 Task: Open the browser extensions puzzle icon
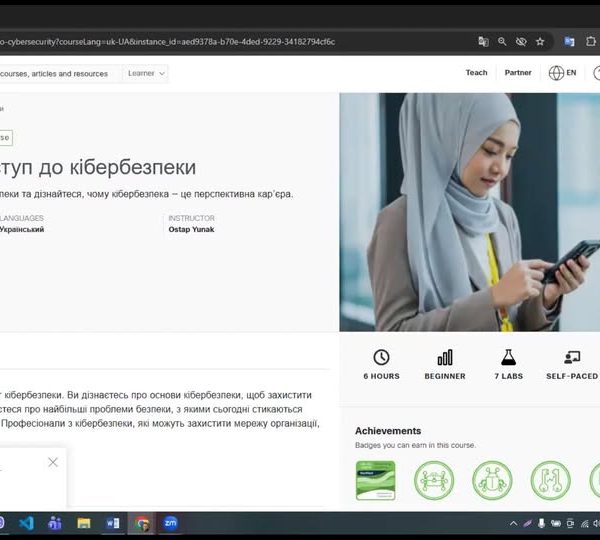(590, 42)
